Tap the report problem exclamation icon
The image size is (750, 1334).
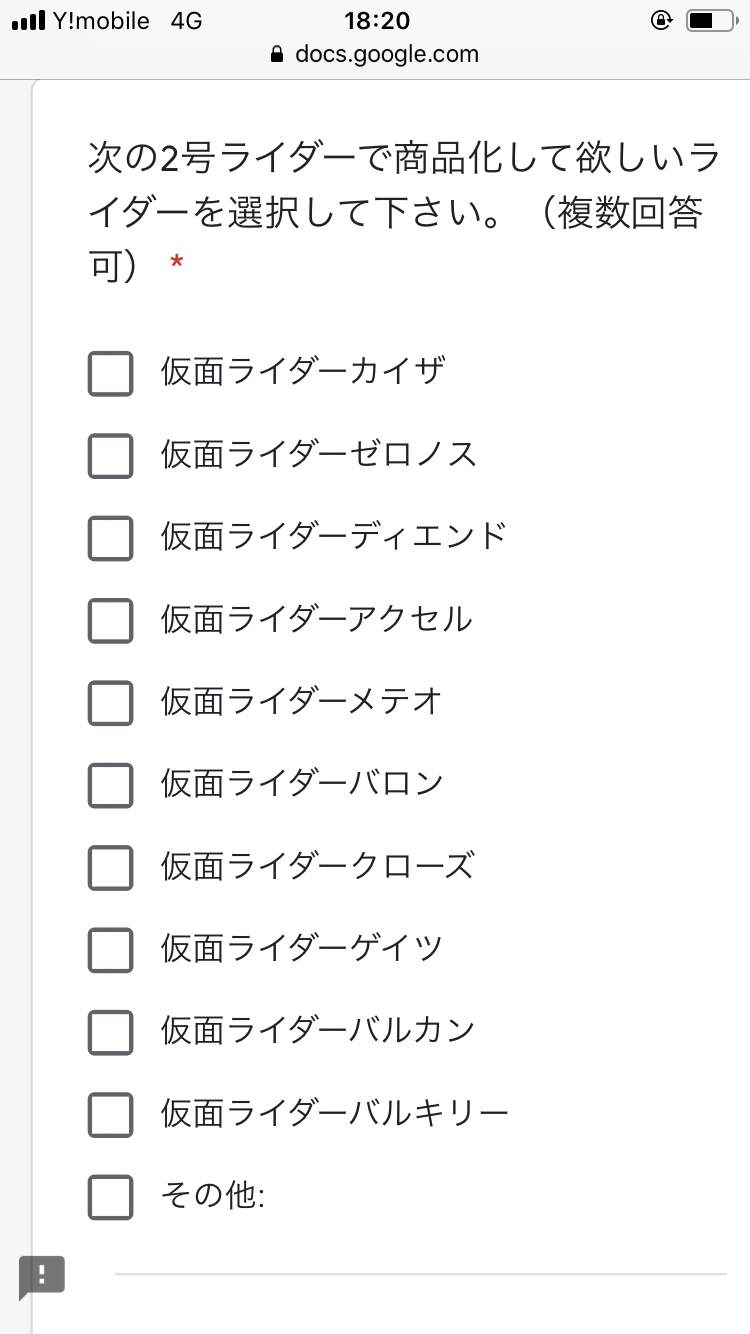(42, 1276)
